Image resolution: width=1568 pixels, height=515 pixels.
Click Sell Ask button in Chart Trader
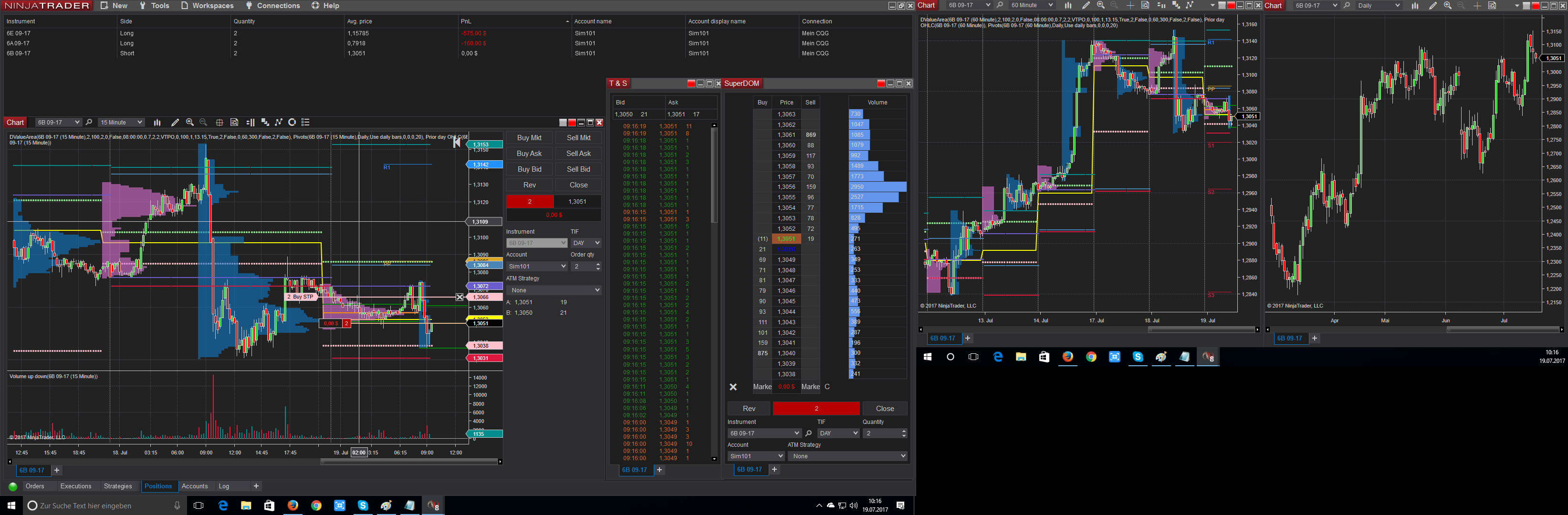(x=578, y=154)
